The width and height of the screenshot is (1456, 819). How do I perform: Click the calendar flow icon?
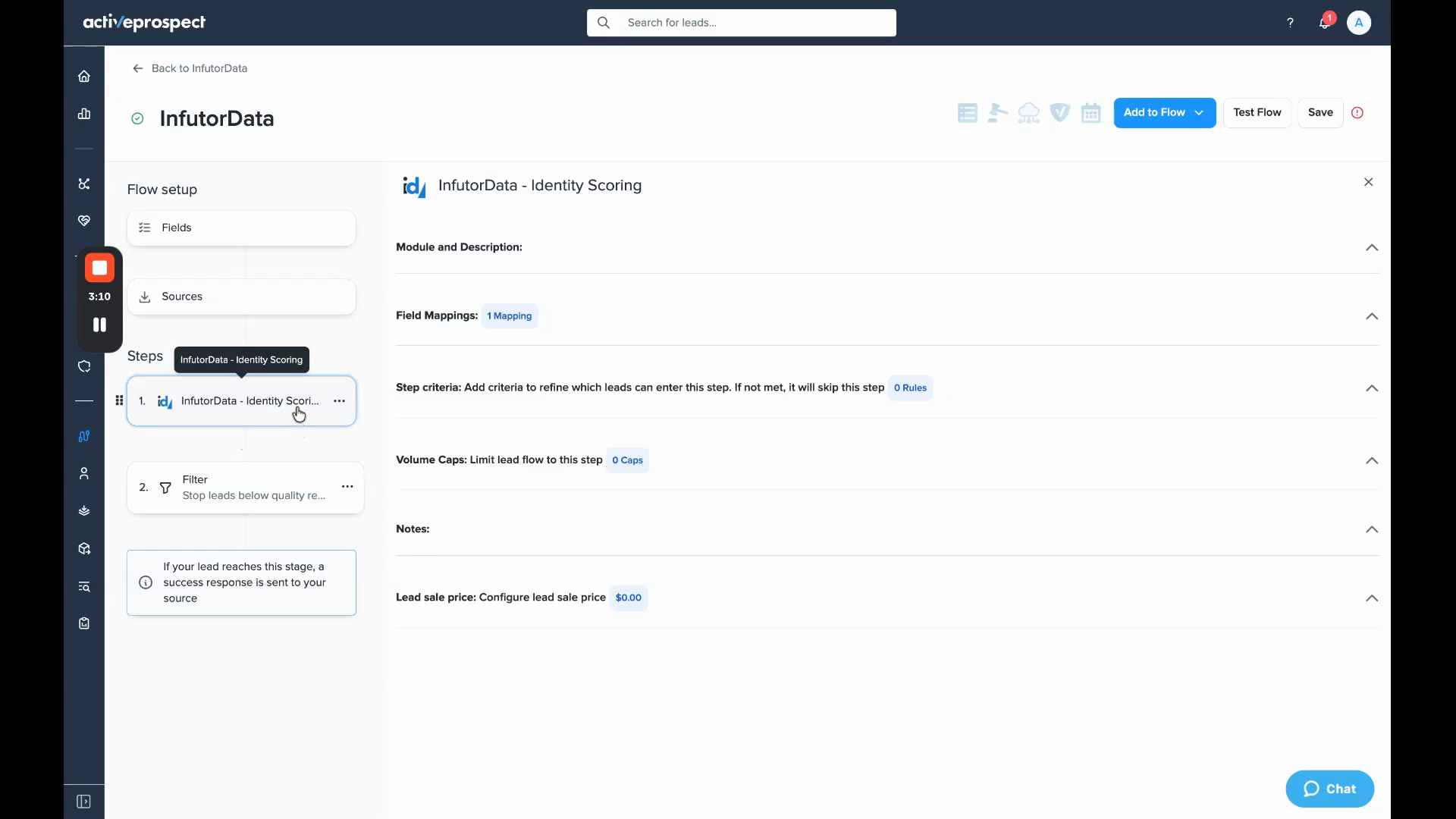point(1091,113)
